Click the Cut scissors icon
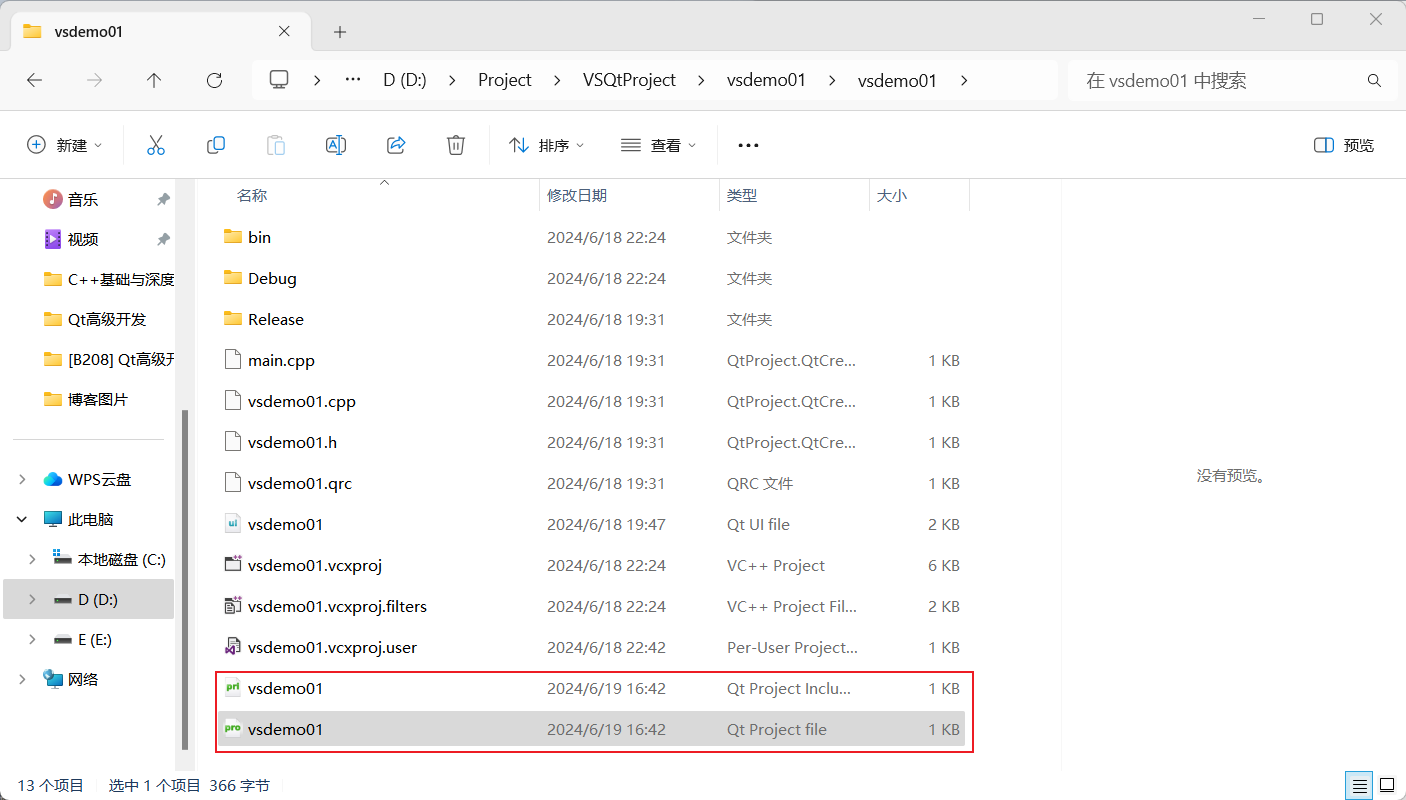 coord(156,145)
